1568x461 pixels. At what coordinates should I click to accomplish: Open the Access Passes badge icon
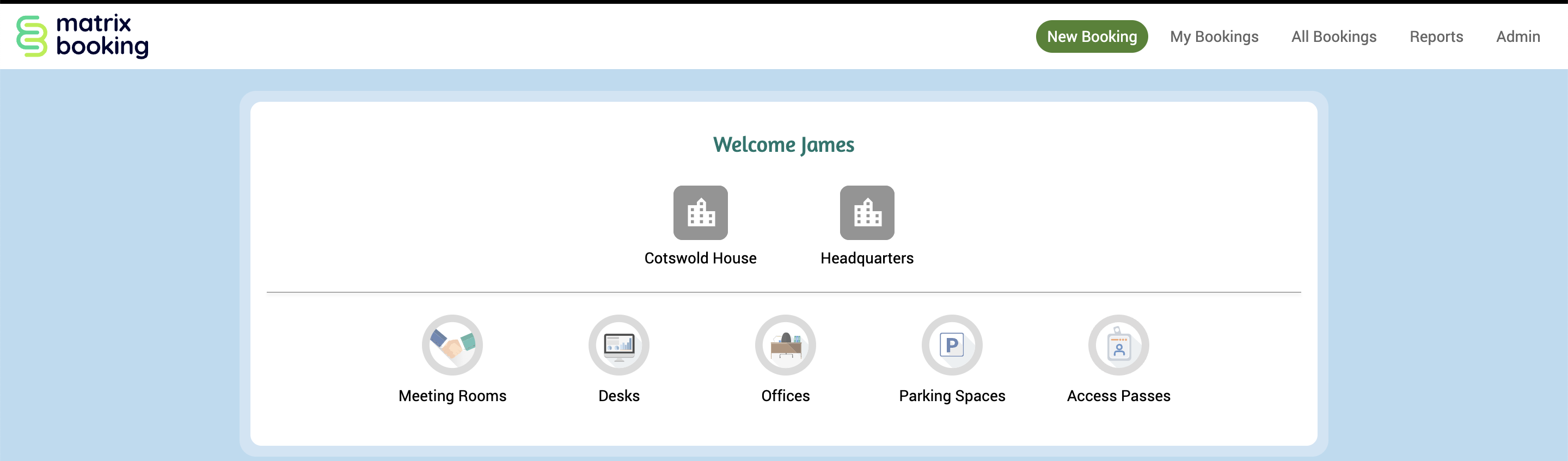click(x=1118, y=345)
